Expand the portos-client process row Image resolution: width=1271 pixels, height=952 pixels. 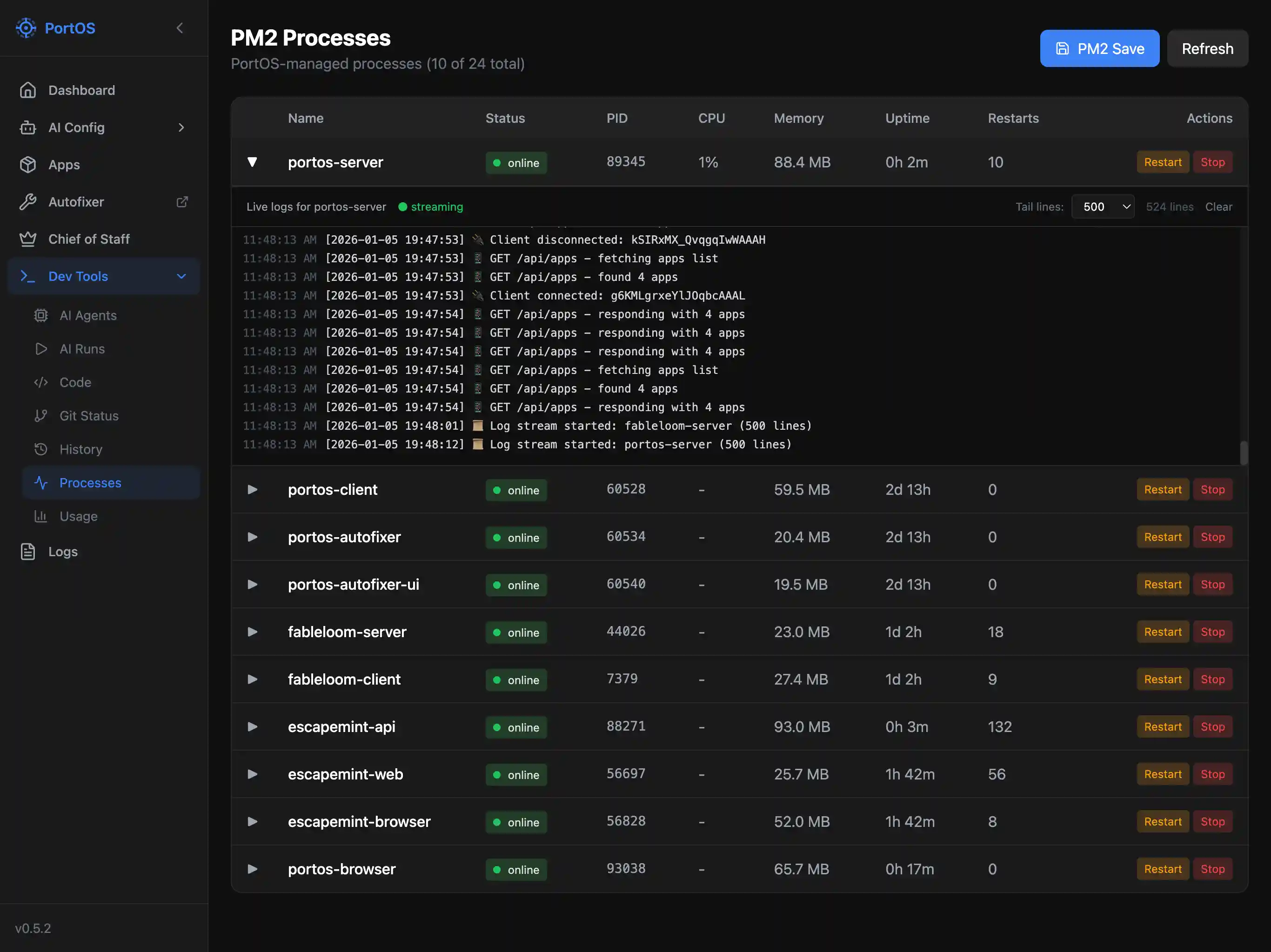(x=252, y=490)
